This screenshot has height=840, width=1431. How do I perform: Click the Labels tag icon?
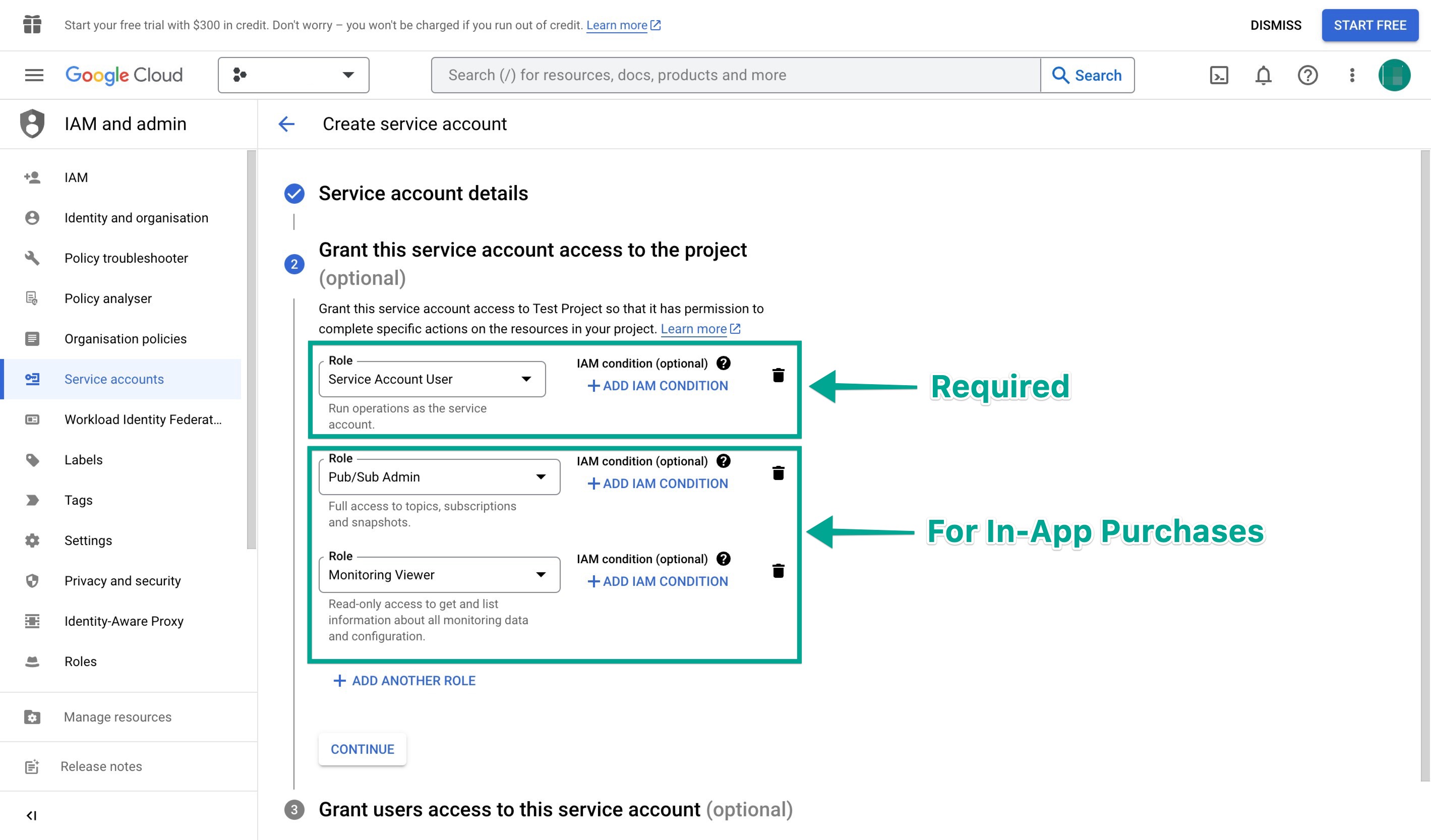32,459
